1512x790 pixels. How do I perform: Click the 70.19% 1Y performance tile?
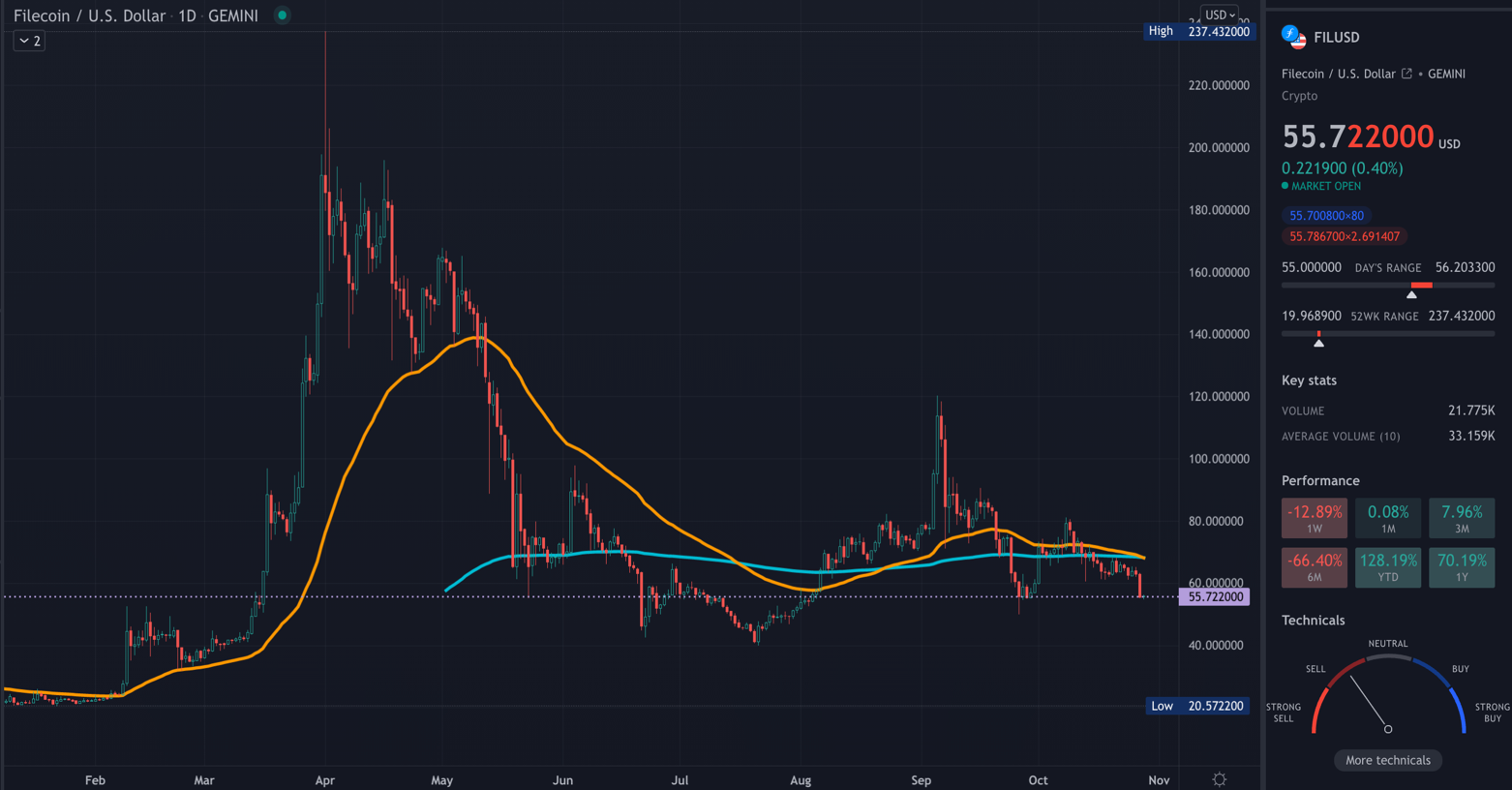point(1462,567)
